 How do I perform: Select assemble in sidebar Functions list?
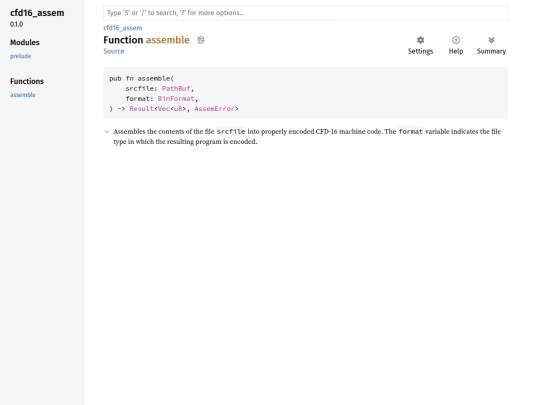click(x=23, y=95)
